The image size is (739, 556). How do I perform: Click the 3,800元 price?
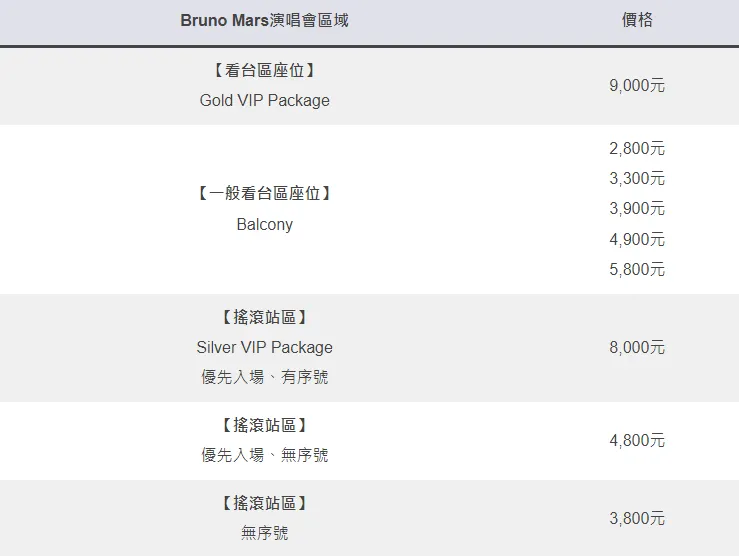pyautogui.click(x=637, y=518)
